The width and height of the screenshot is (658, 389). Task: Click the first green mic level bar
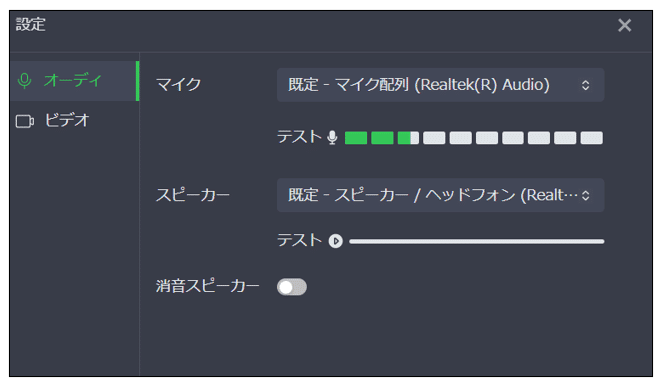[x=356, y=138]
